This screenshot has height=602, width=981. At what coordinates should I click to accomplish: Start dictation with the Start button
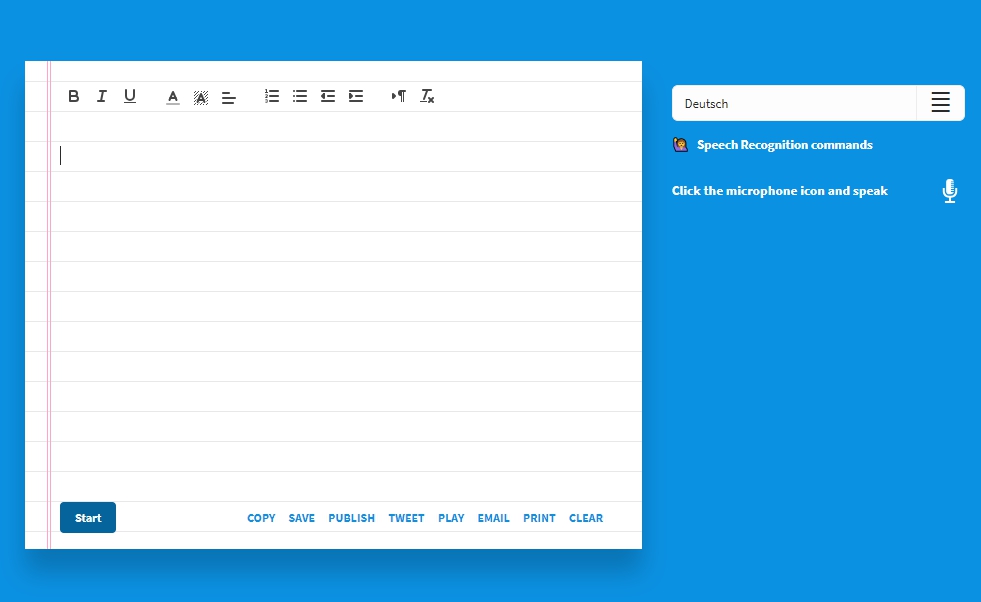click(x=88, y=518)
